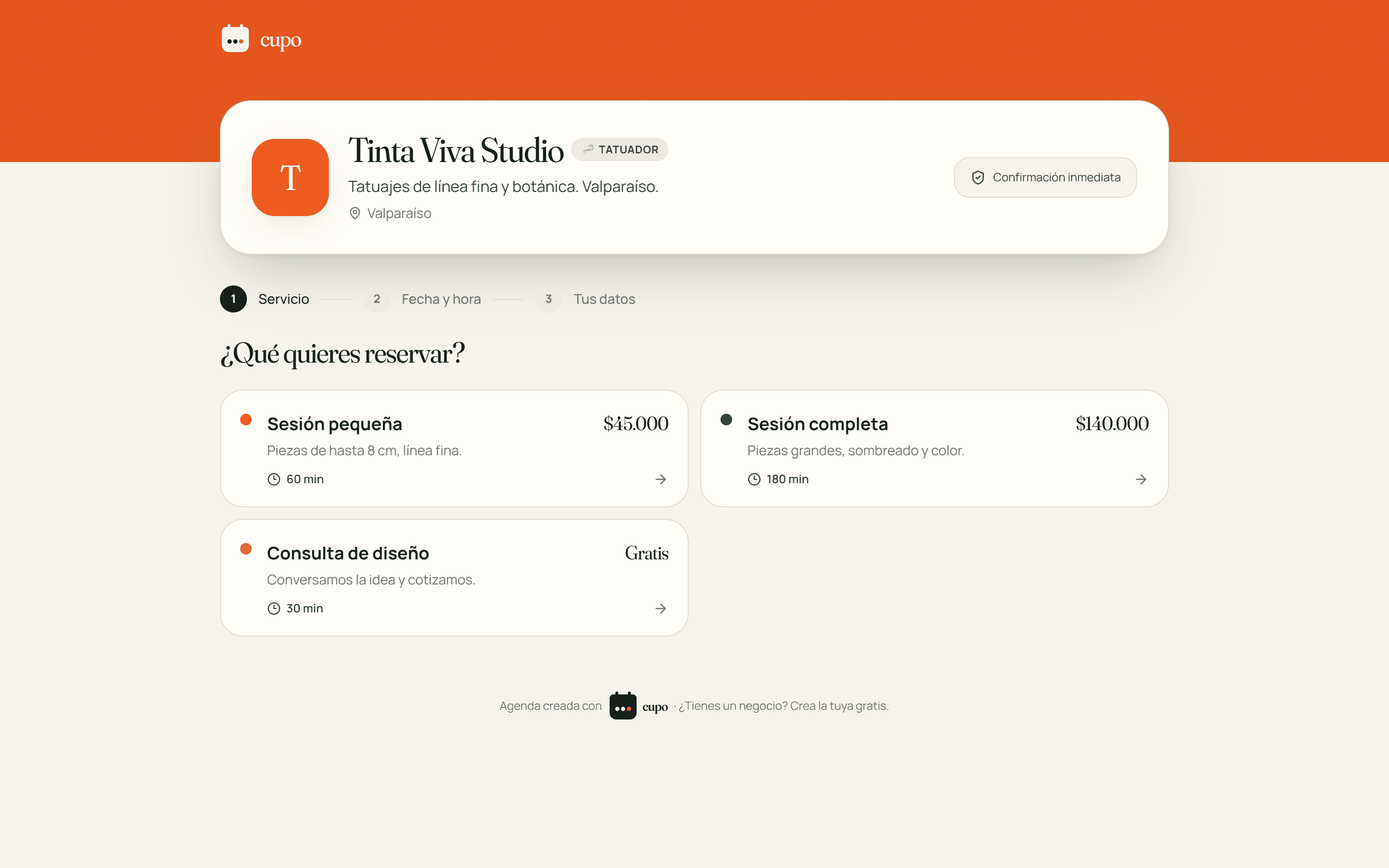Click the heading ¿Qué quieres reservar?
Viewport: 1389px width, 868px height.
pos(342,353)
